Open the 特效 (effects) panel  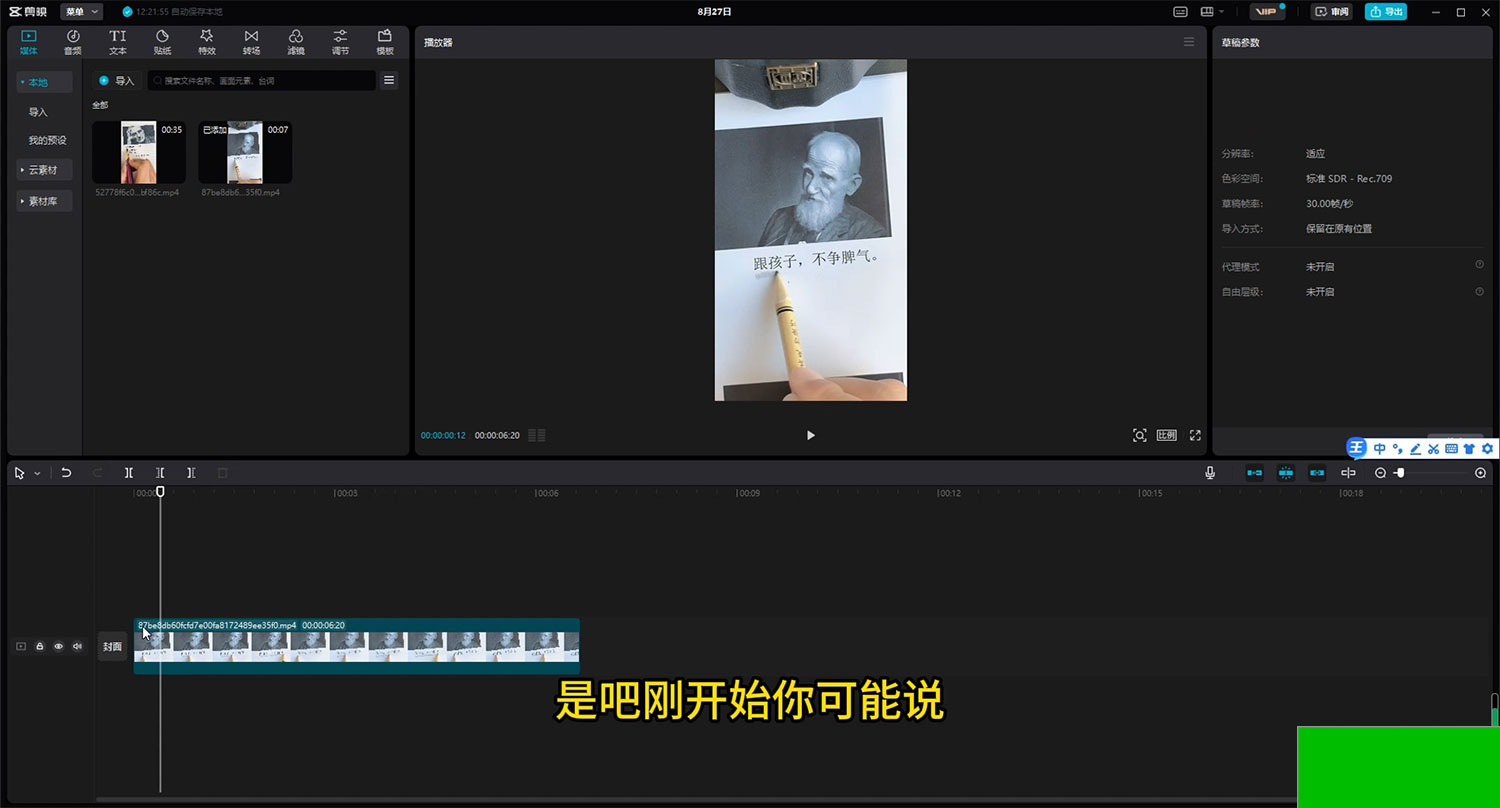point(206,42)
